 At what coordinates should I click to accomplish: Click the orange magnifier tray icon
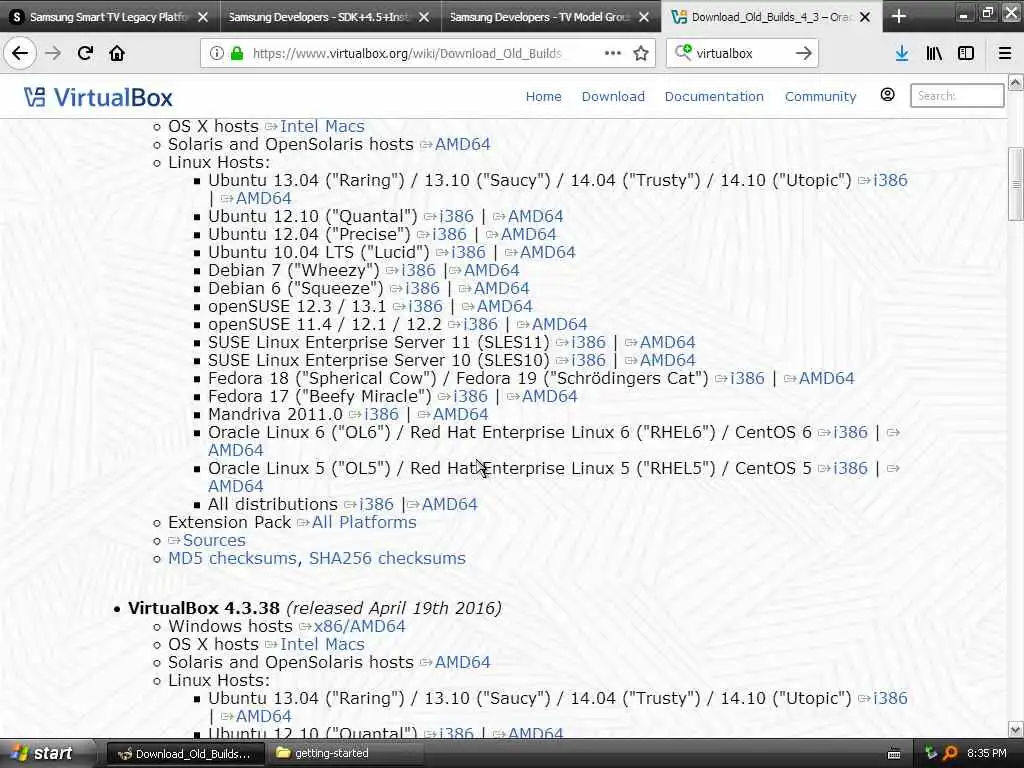click(950, 753)
